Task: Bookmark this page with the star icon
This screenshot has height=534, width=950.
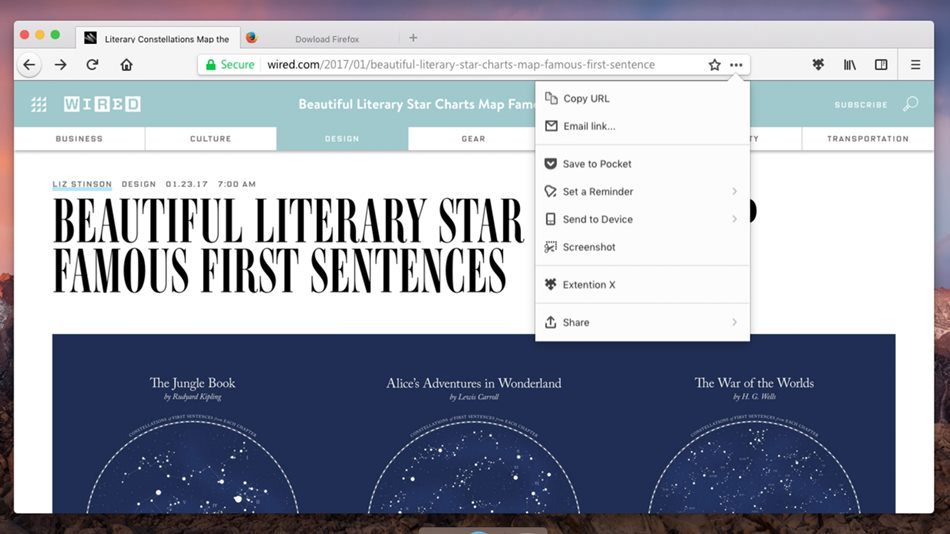Action: tap(714, 65)
